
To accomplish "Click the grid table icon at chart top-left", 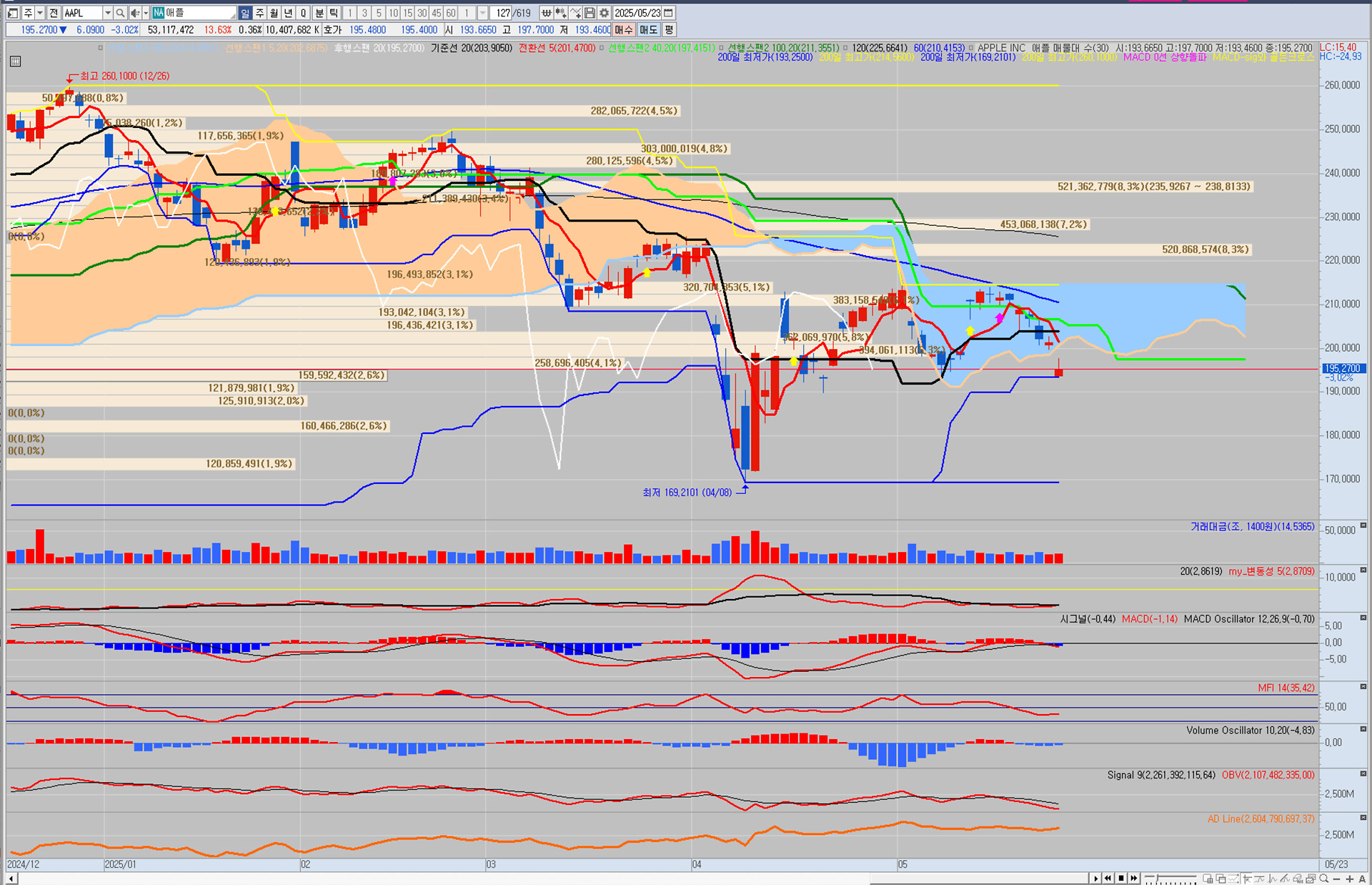I will coord(16,61).
